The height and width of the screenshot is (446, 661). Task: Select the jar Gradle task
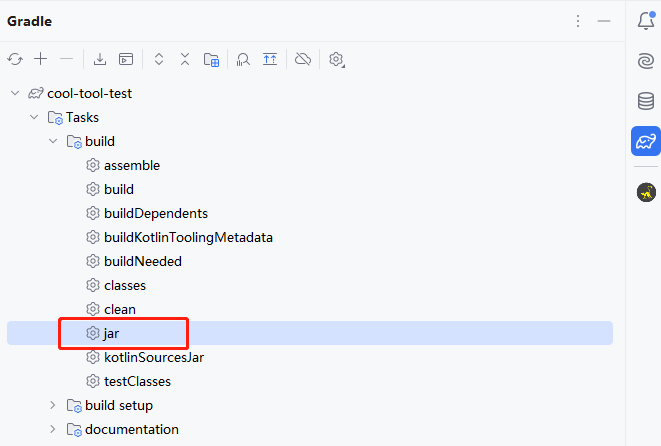tap(112, 333)
